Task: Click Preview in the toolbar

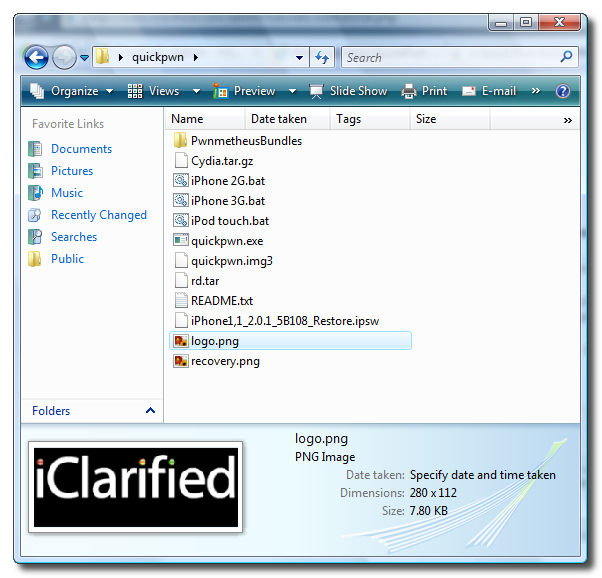Action: point(245,91)
